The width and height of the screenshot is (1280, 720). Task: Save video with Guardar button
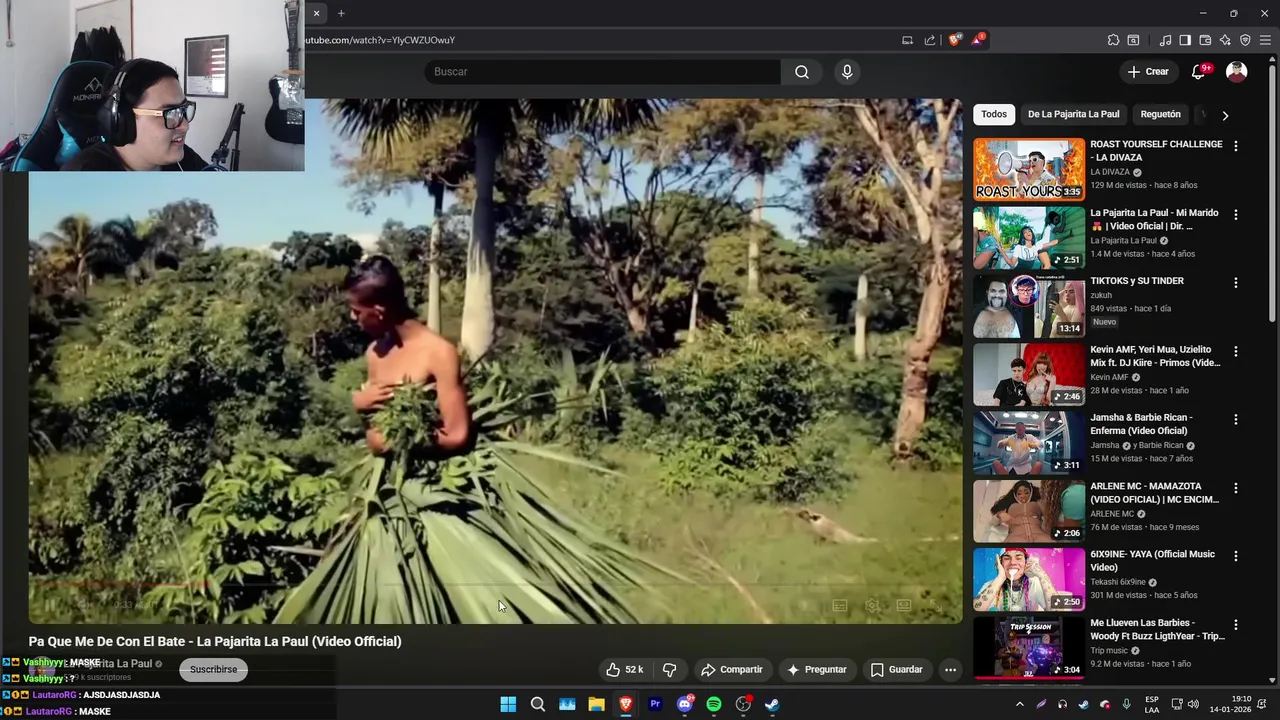click(896, 670)
